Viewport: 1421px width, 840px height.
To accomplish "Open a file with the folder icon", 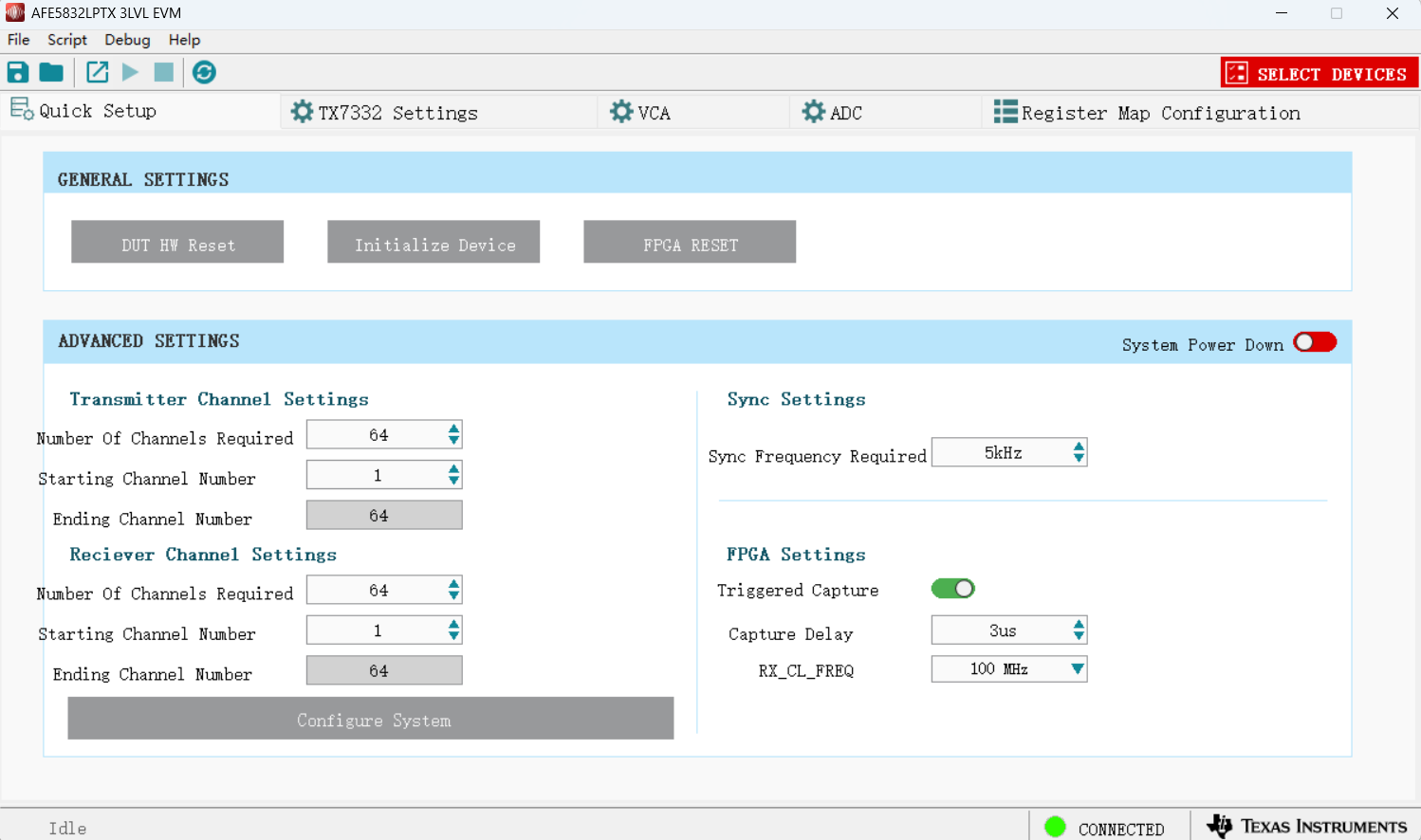I will [51, 72].
